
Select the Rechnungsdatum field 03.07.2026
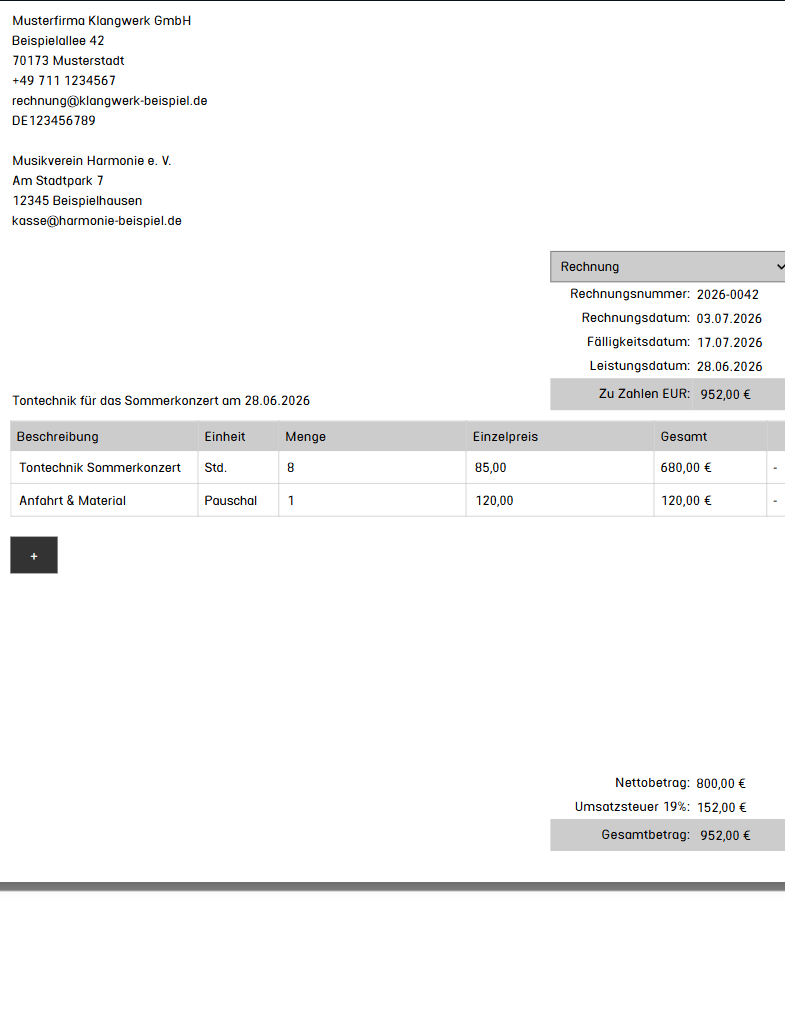[729, 318]
